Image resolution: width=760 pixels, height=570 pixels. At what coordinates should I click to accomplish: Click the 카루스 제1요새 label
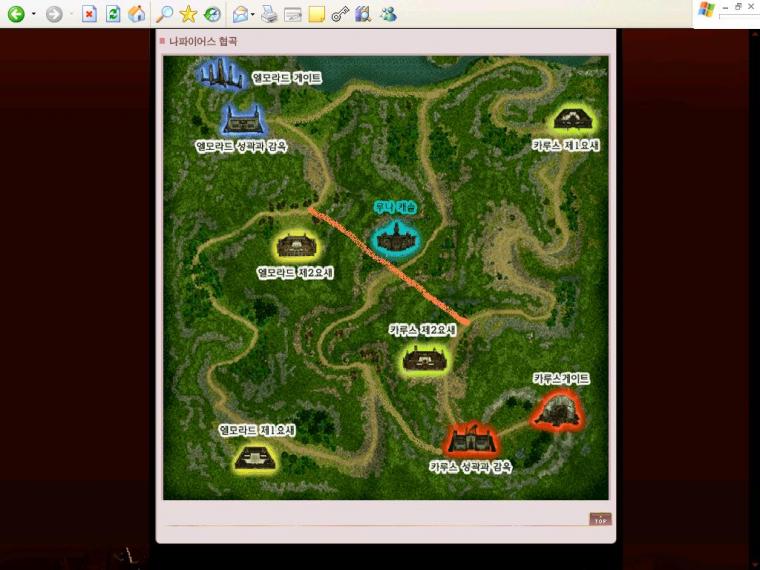[566, 144]
